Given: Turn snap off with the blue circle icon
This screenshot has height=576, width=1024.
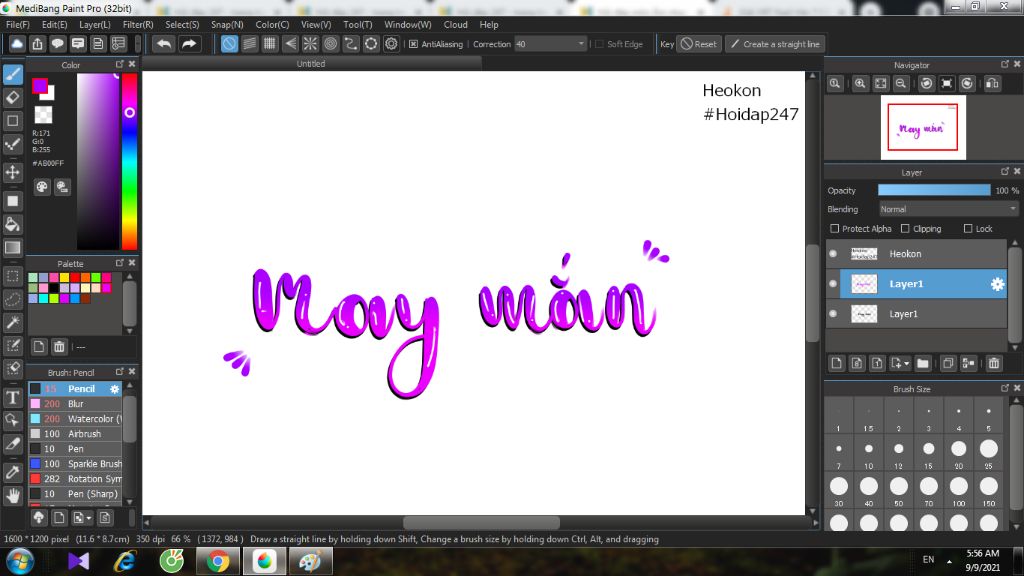Looking at the screenshot, I should 229,44.
